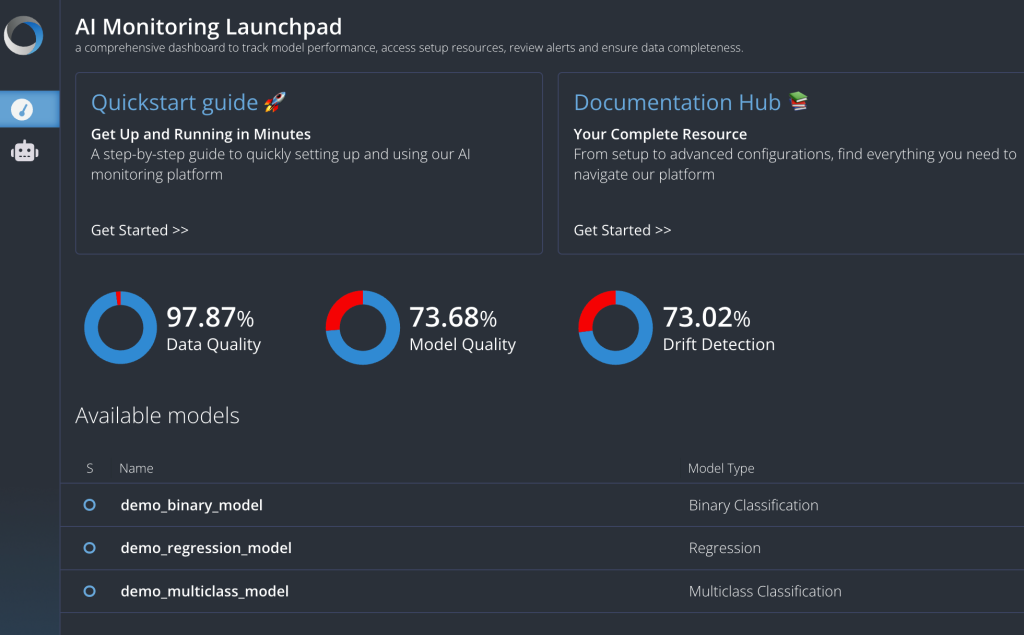The height and width of the screenshot is (635, 1024).
Task: Click the Model Quality donut chart
Action: point(362,327)
